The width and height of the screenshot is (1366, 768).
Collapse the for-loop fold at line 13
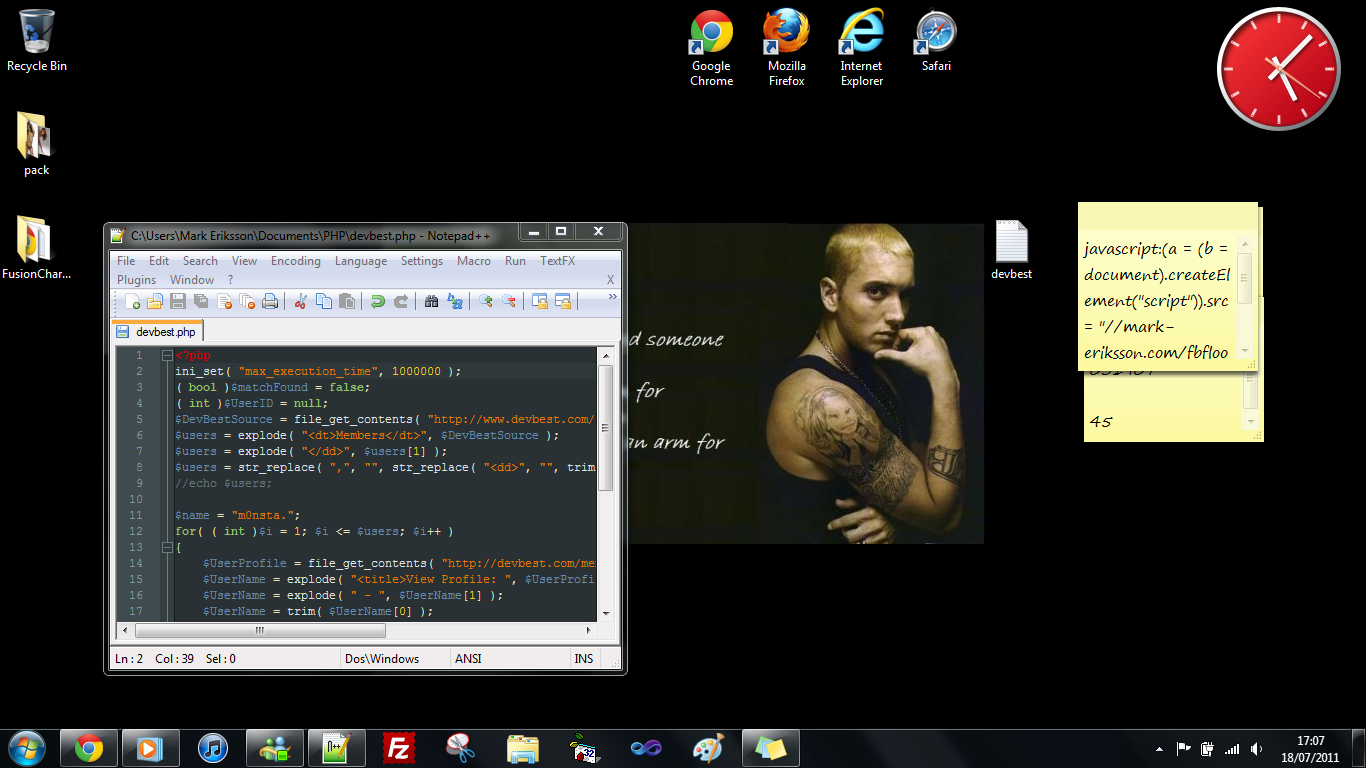coord(167,547)
